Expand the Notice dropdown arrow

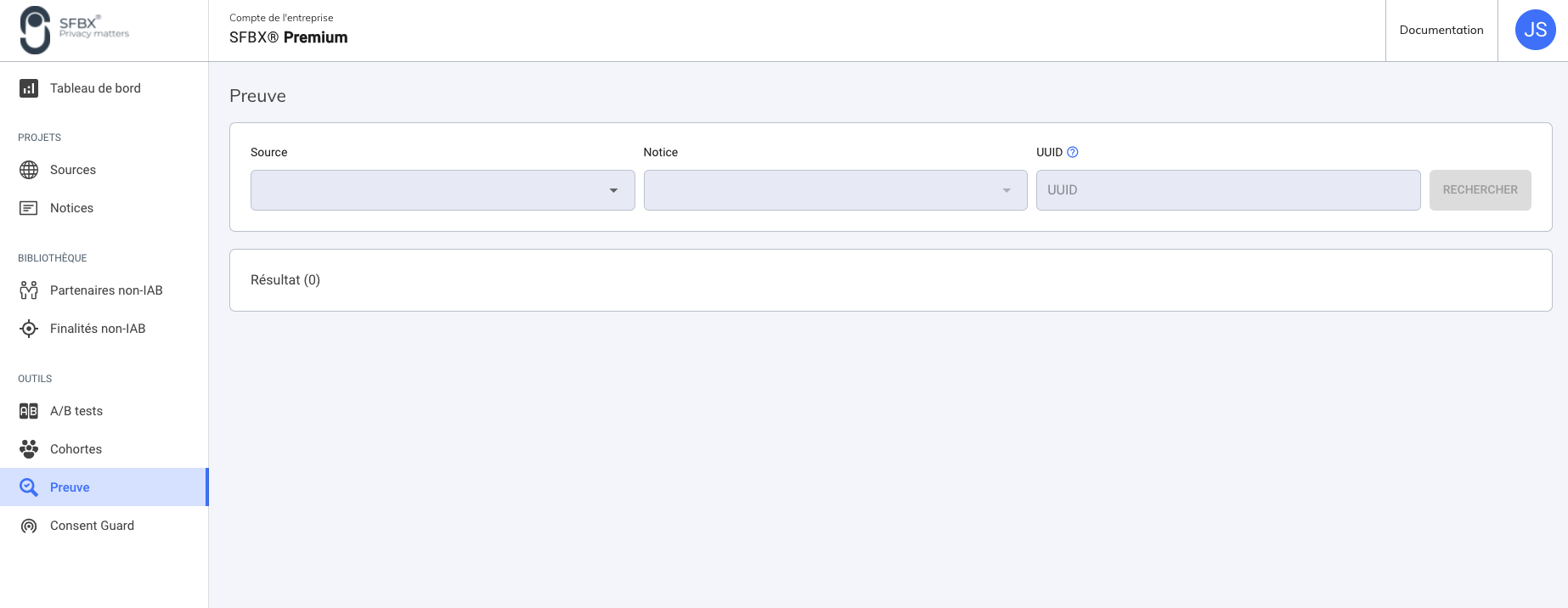(1007, 190)
